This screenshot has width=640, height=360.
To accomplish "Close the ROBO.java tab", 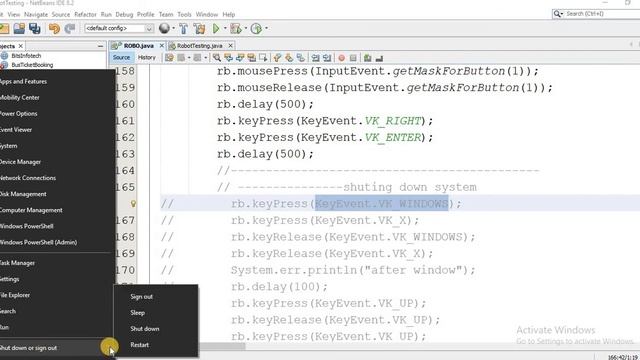I will coord(162,46).
